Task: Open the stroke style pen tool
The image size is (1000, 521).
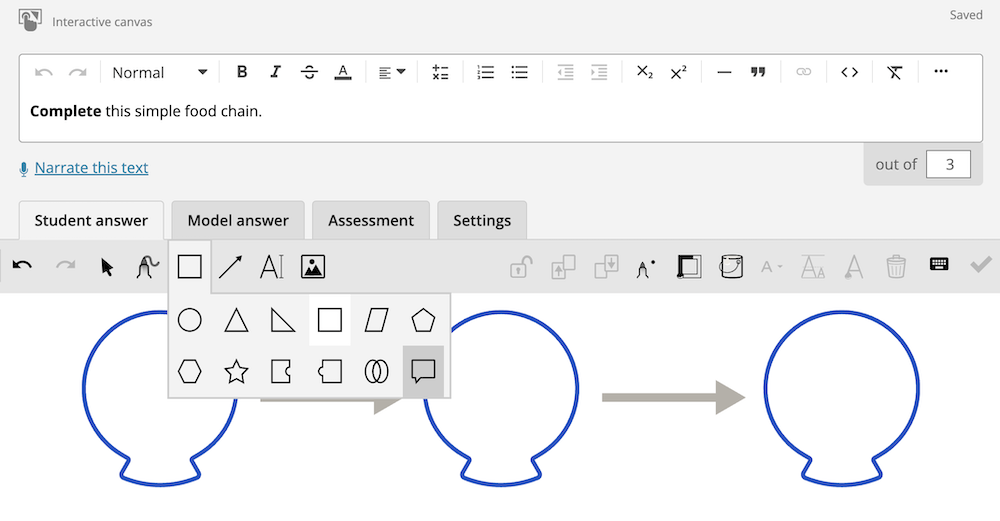Action: 645,268
